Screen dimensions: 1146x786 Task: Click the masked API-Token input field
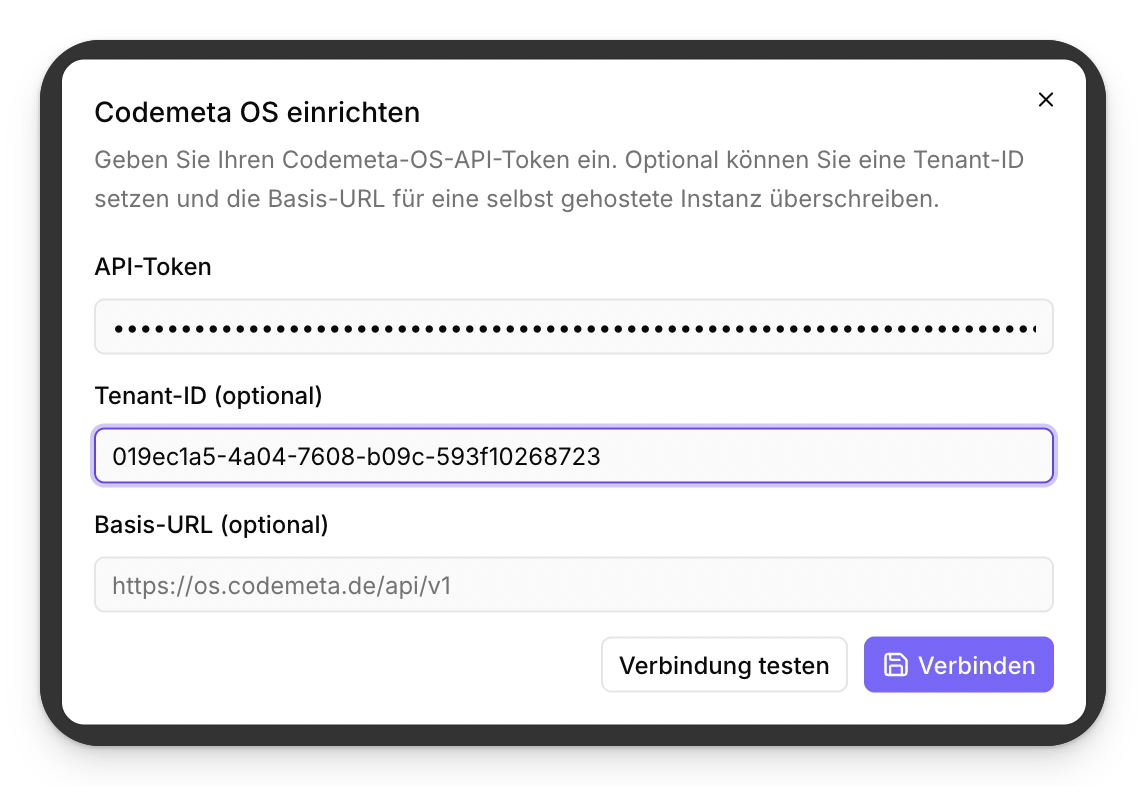pos(574,327)
